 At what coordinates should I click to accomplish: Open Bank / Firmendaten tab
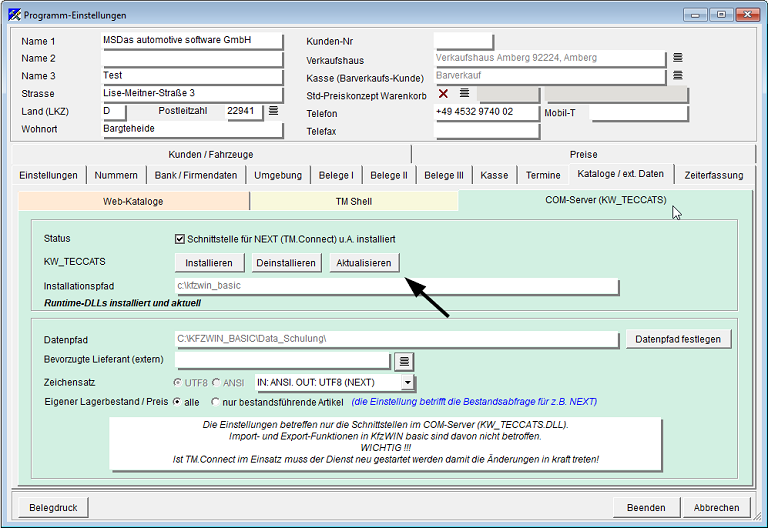pyautogui.click(x=196, y=175)
